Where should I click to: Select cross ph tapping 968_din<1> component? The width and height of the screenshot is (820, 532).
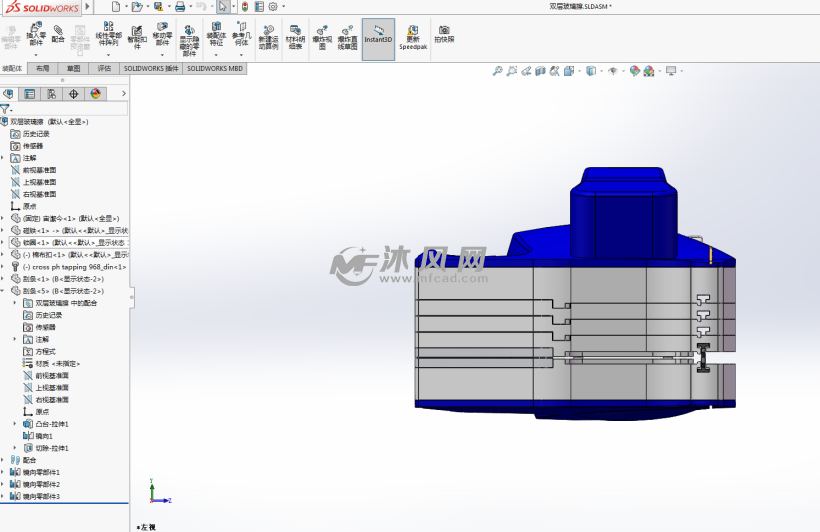pyautogui.click(x=69, y=267)
